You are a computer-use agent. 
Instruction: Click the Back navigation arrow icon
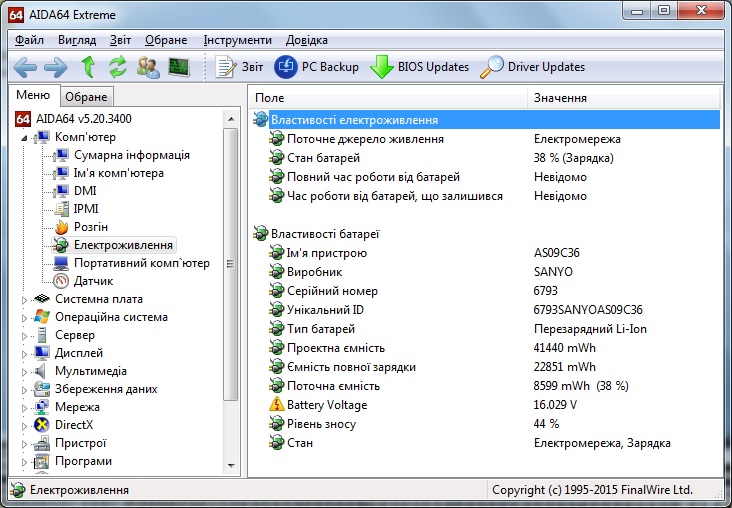(25, 68)
